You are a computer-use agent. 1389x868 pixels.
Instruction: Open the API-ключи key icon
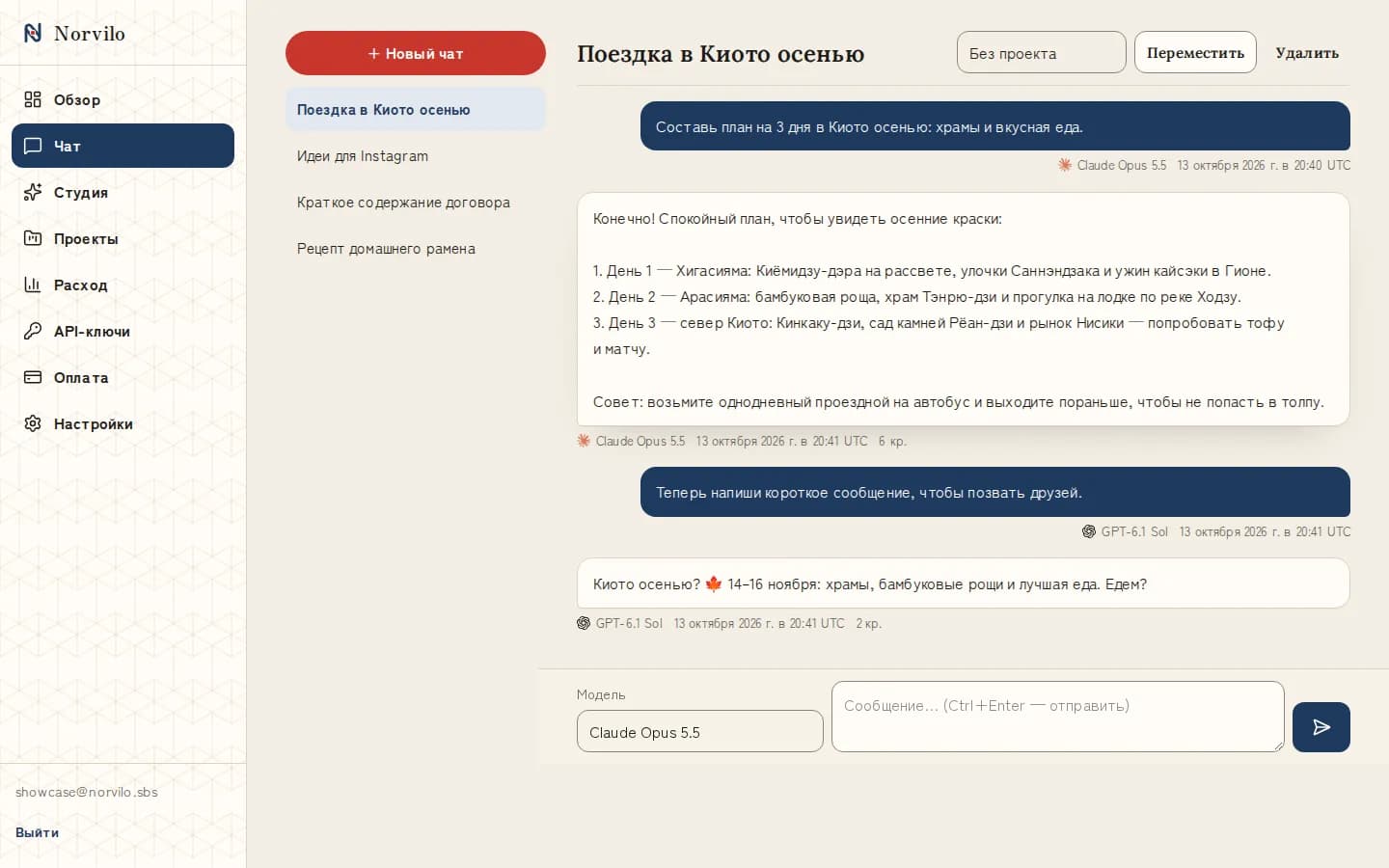(33, 331)
